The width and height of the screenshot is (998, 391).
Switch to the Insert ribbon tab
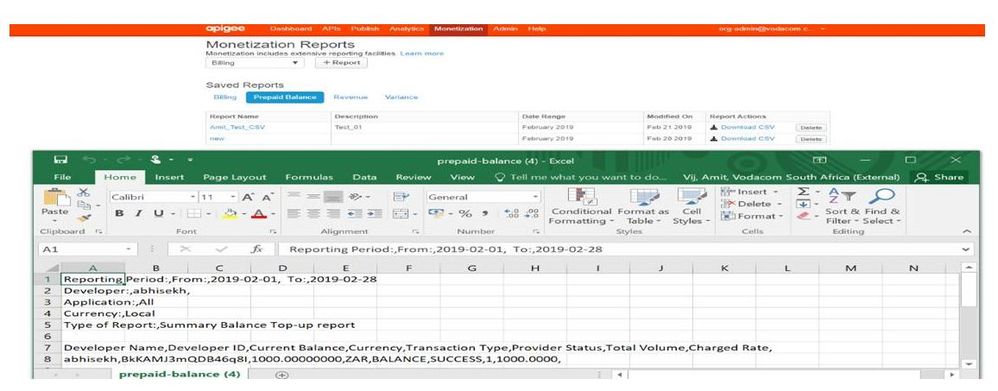click(x=170, y=177)
